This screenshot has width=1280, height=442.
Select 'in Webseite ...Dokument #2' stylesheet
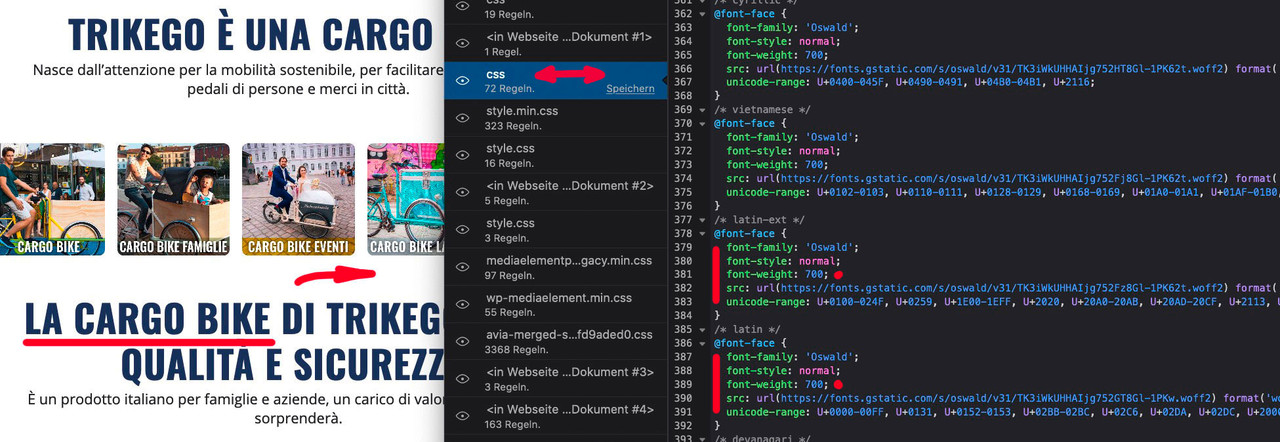tap(555, 192)
